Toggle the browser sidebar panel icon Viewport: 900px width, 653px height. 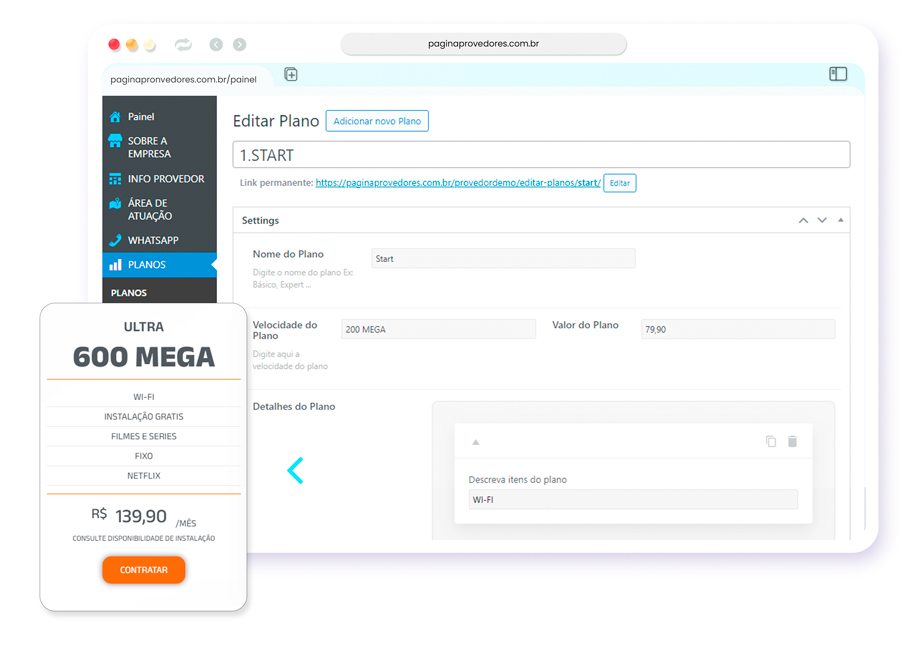coord(838,73)
